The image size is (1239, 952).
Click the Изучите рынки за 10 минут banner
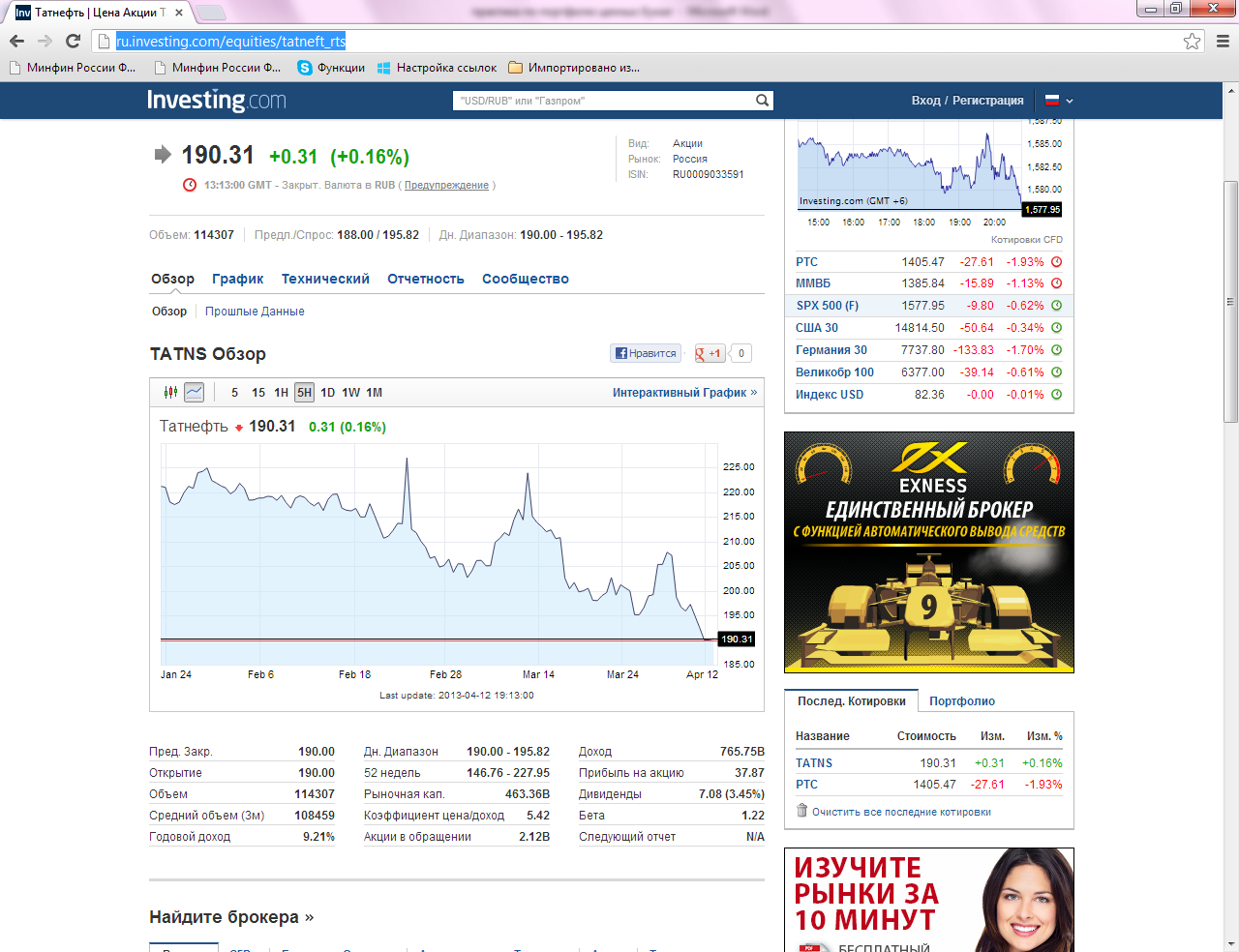coord(929,900)
